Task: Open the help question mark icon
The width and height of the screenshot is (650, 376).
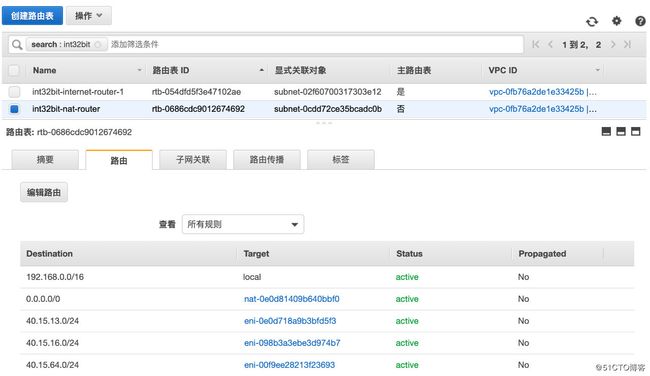Action: point(640,21)
